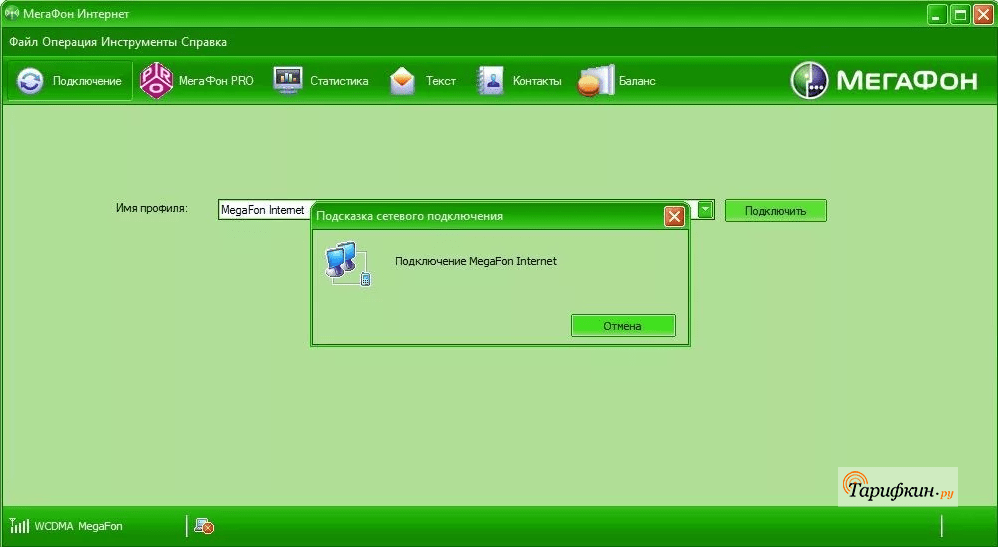The width and height of the screenshot is (998, 547).
Task: Click the Подключение sync arrows icon
Action: 30,81
